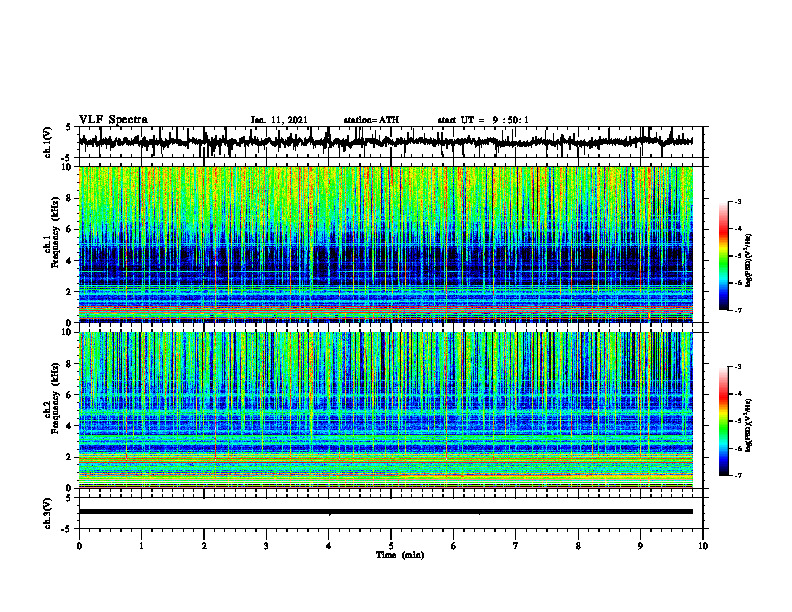Click time axis tick label "4"
792x612 pixels.
[x=329, y=546]
